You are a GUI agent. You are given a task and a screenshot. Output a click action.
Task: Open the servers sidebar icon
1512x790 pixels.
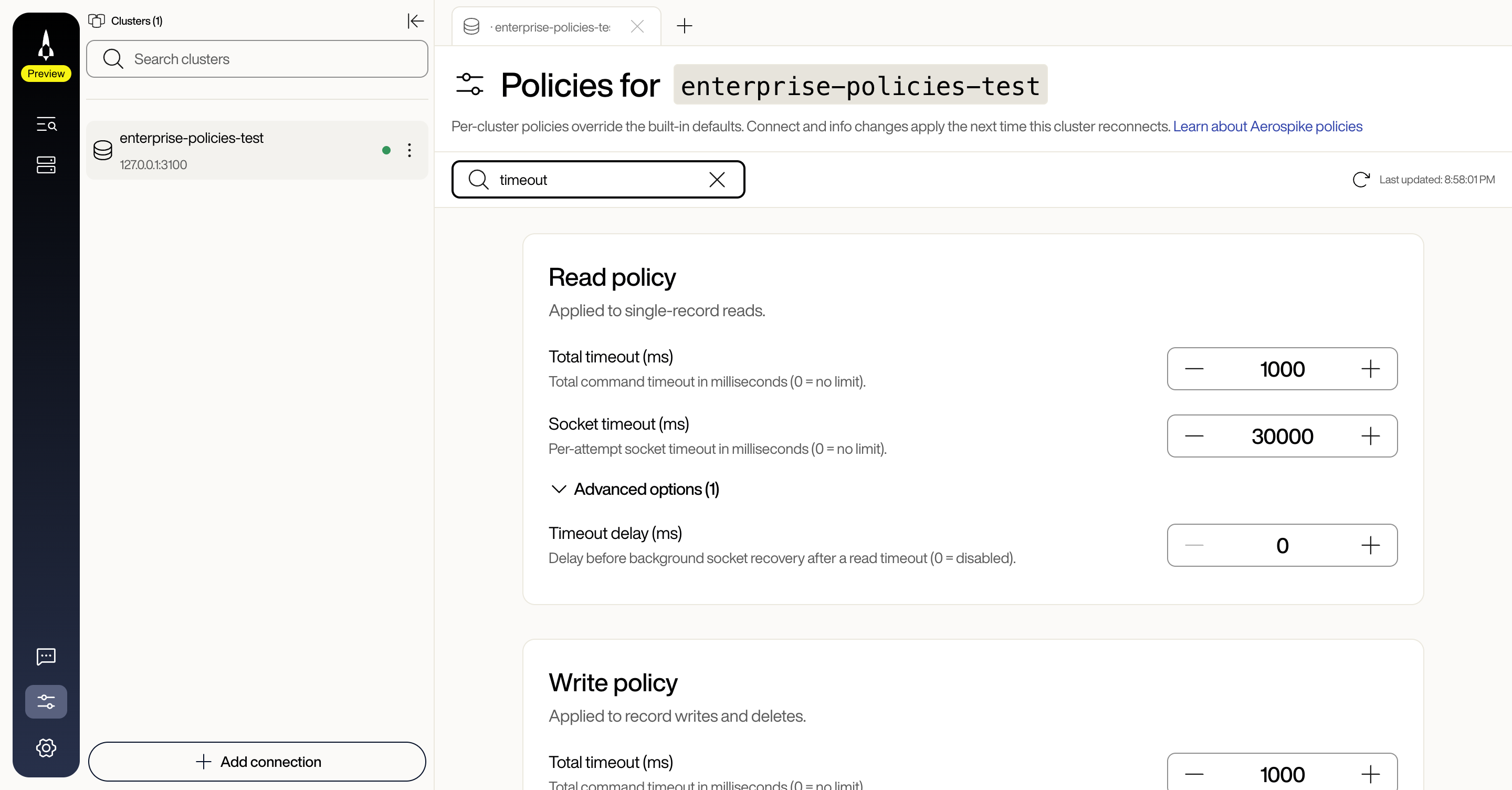[46, 165]
